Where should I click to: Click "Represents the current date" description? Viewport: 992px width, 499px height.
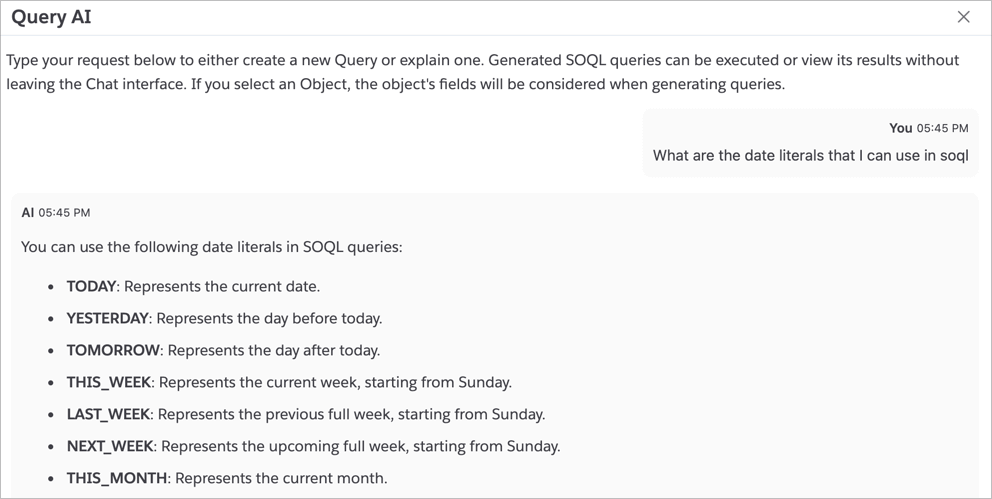tap(222, 286)
